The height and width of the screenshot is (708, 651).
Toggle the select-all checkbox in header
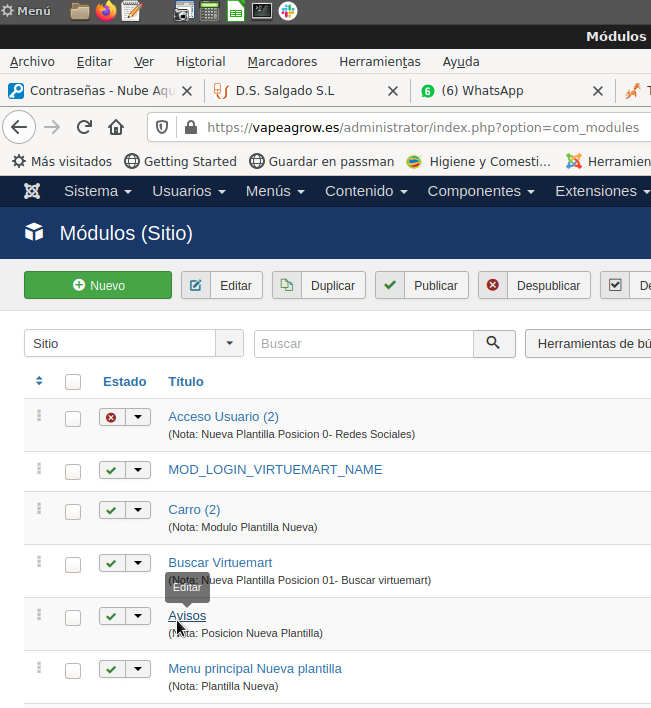pyautogui.click(x=73, y=382)
